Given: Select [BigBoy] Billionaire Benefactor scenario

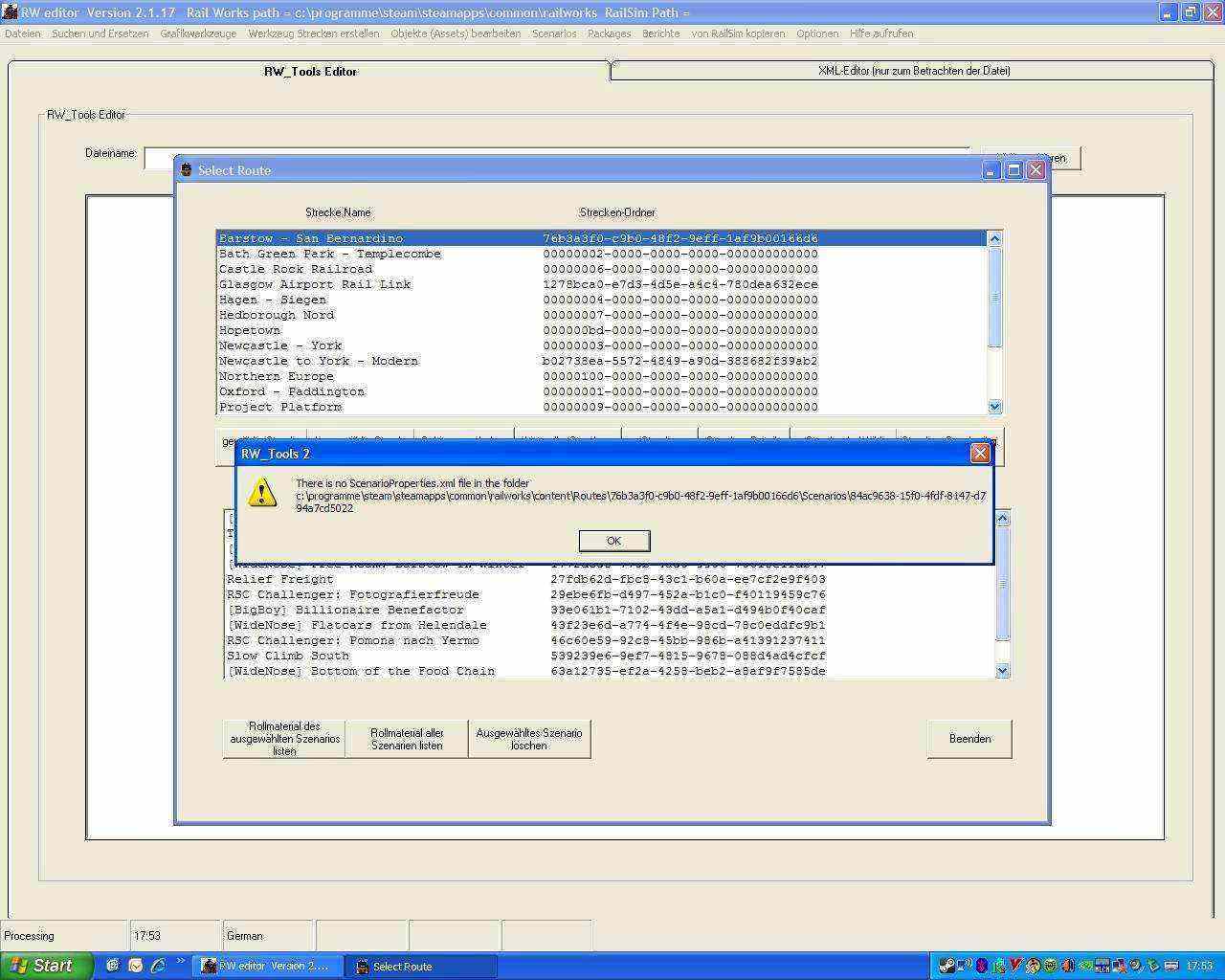Looking at the screenshot, I should 610,610.
